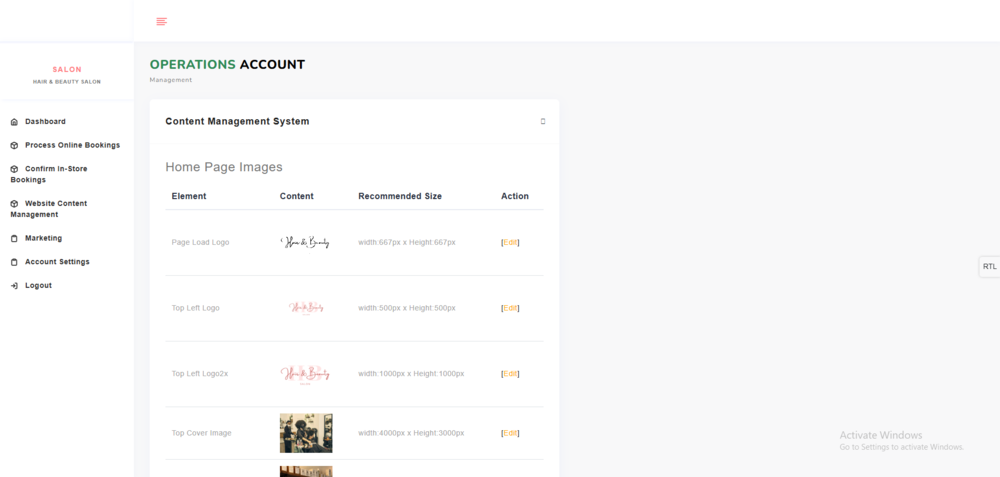Click the icon beside Confirm In-Store Bookings
Viewport: 1000px width, 477px height.
(14, 169)
